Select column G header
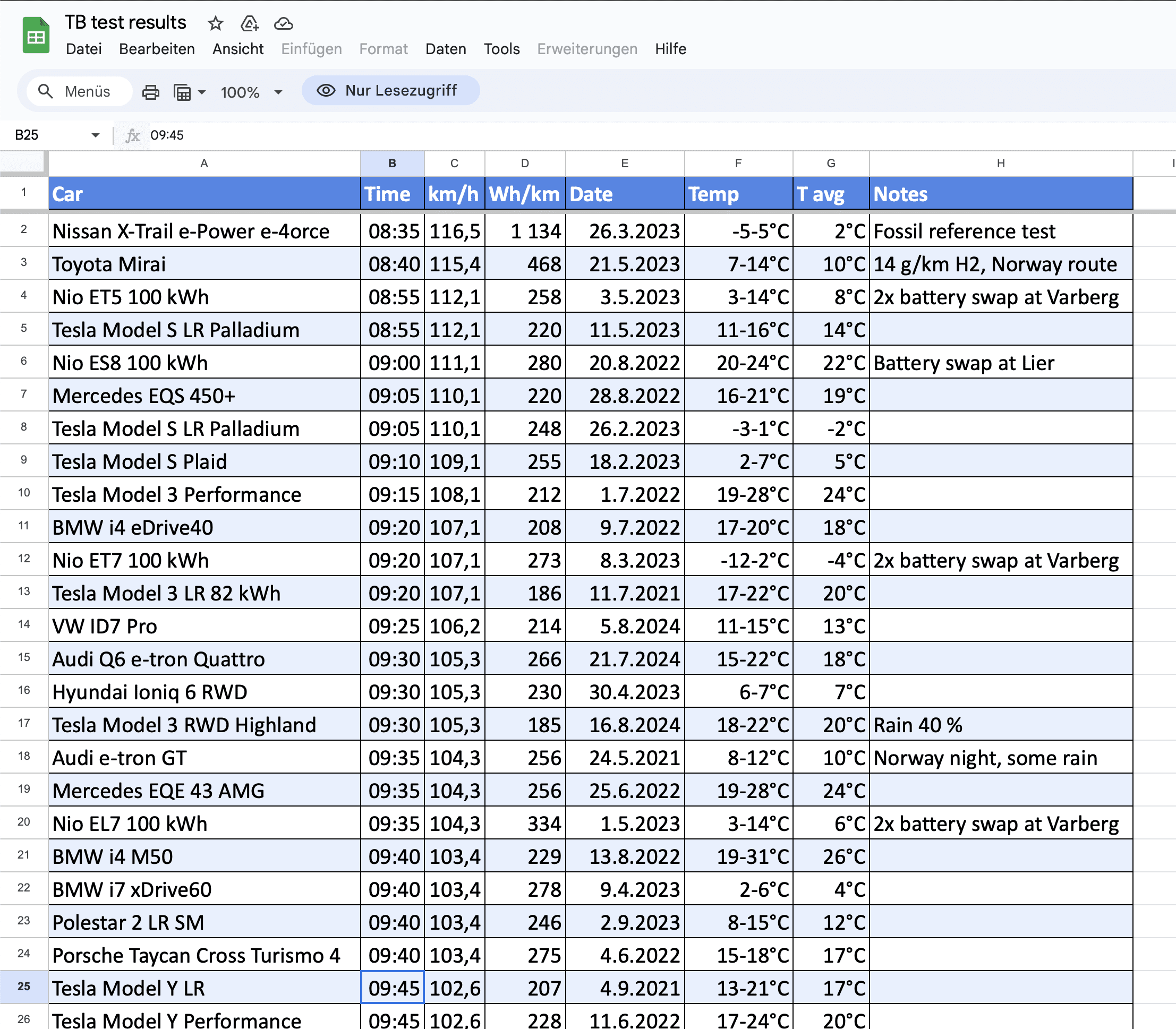Viewport: 1176px width, 1029px height. (831, 164)
